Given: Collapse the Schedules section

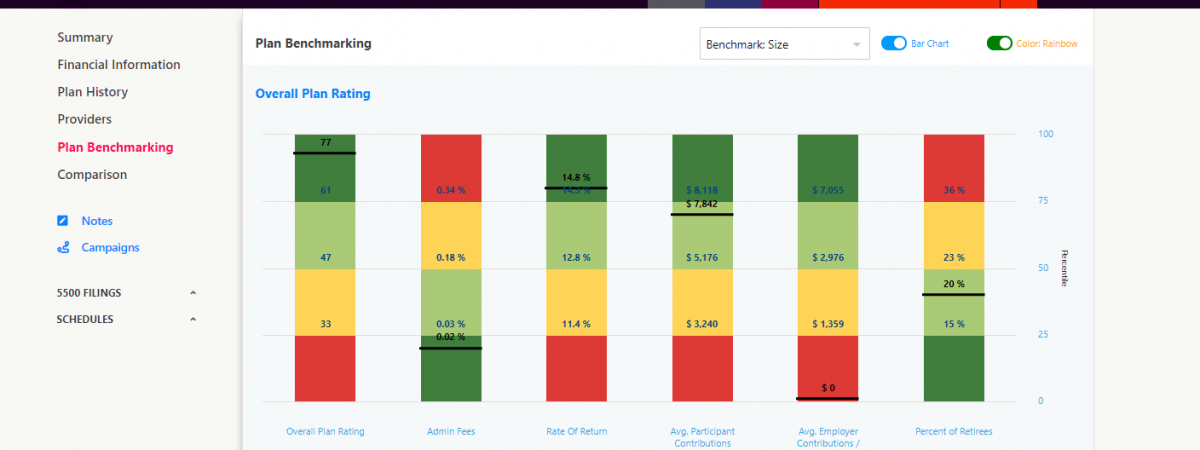Looking at the screenshot, I should [193, 320].
